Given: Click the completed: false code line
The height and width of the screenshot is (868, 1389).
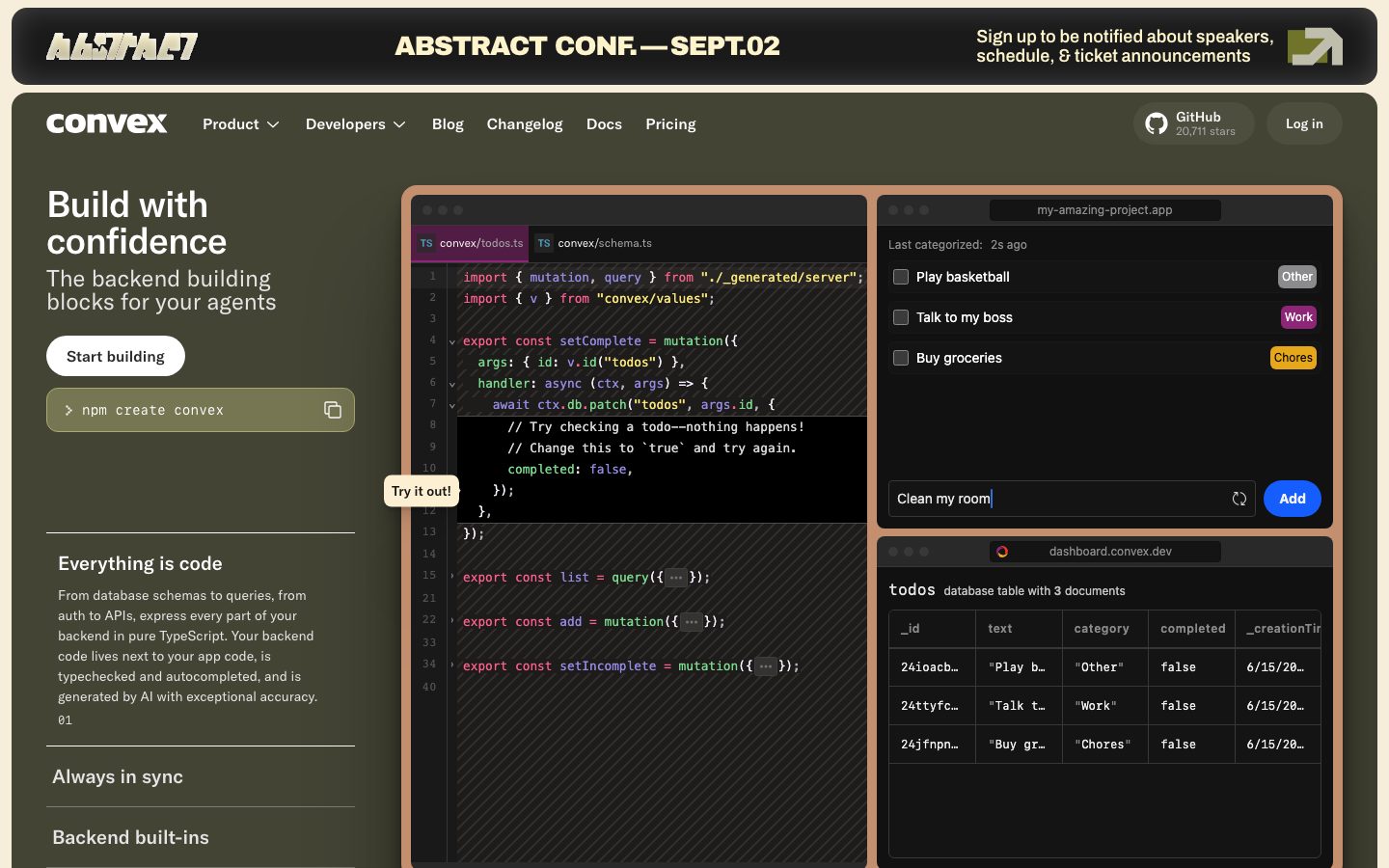Looking at the screenshot, I should coord(570,470).
